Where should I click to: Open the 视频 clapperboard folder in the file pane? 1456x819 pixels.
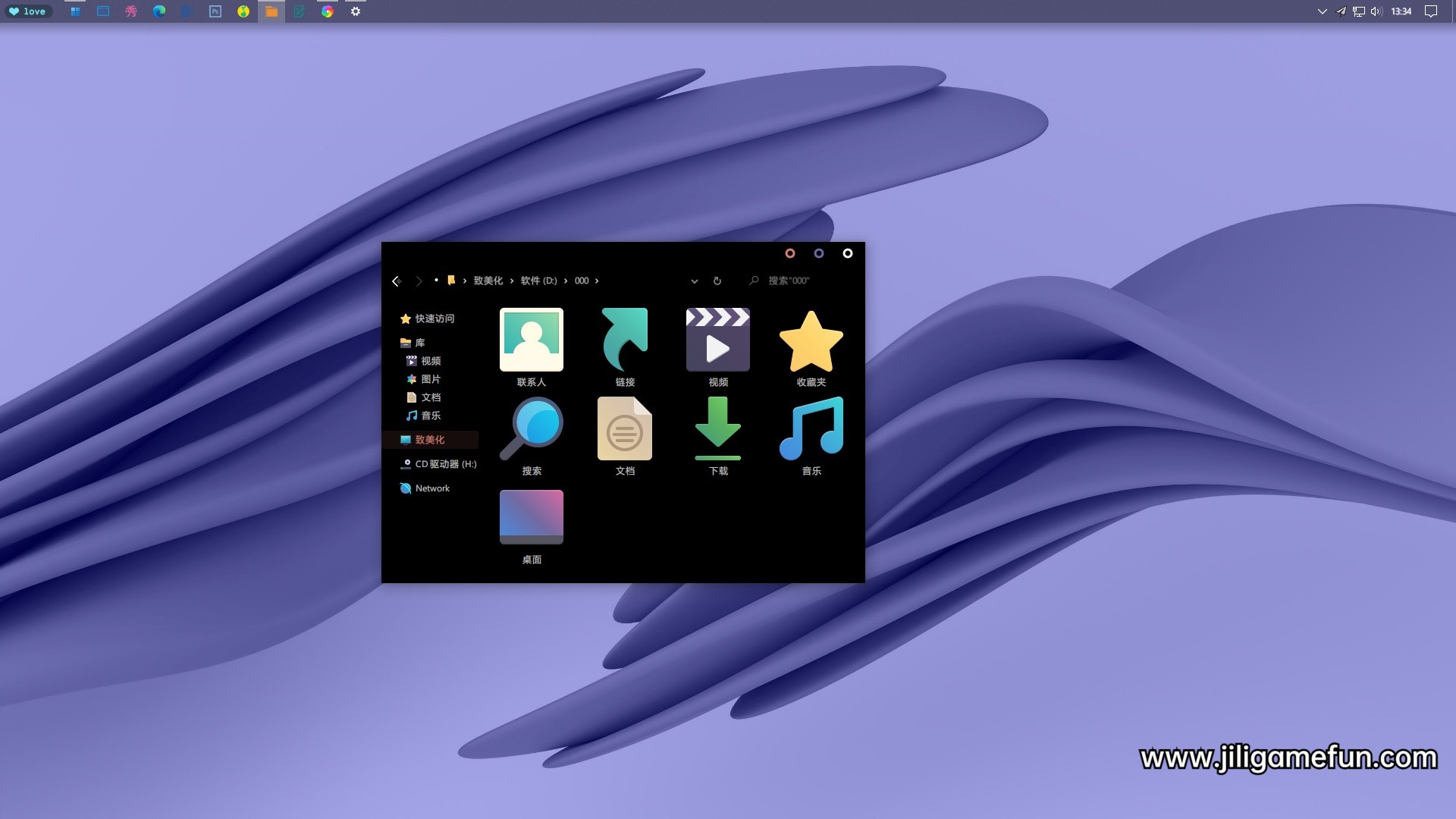[x=717, y=348]
